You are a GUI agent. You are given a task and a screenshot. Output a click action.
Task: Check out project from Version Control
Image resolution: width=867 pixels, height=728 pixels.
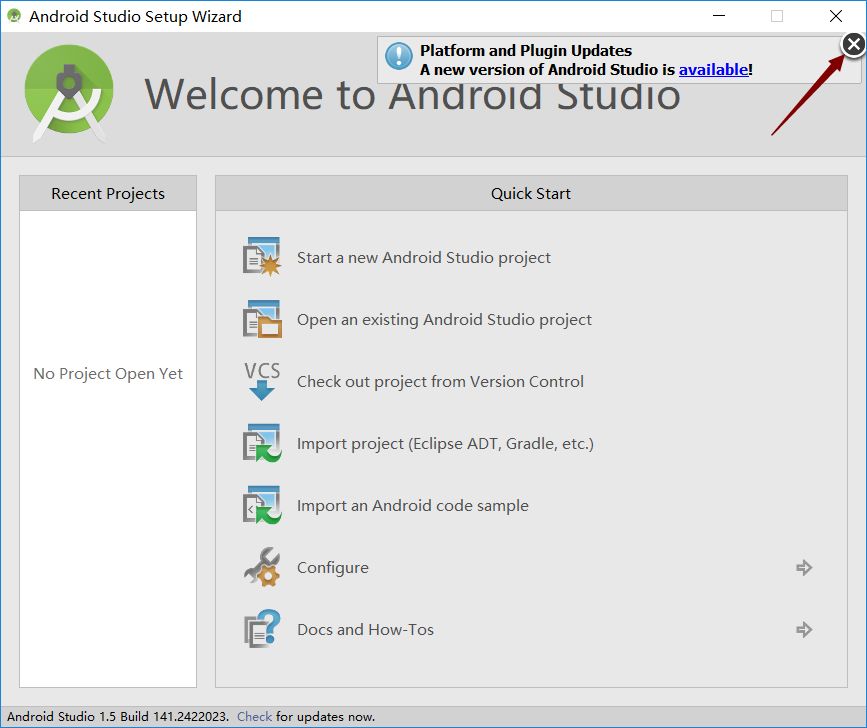(x=440, y=381)
